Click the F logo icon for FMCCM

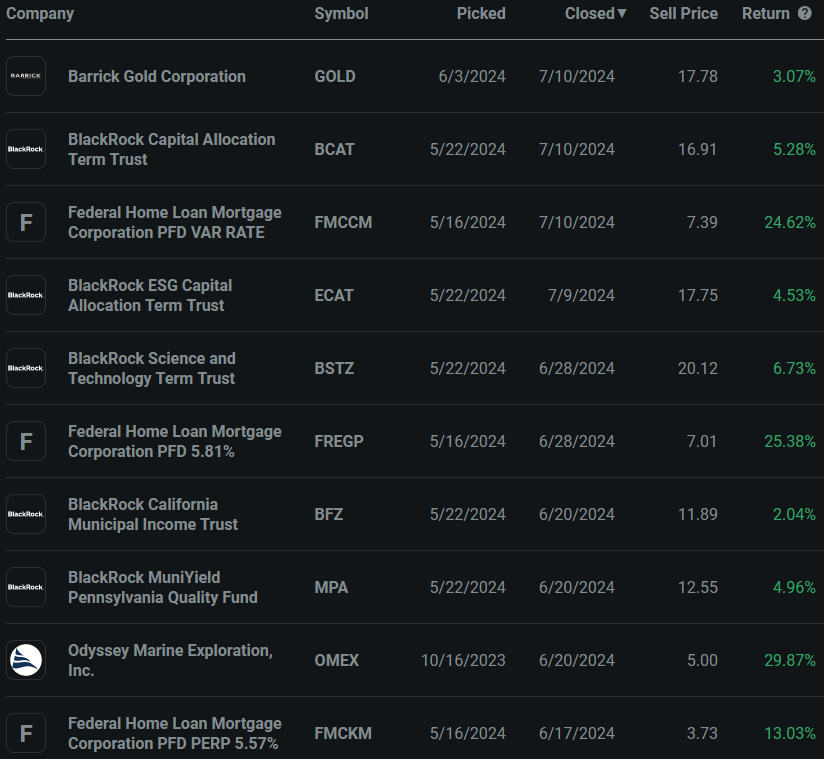coord(26,222)
